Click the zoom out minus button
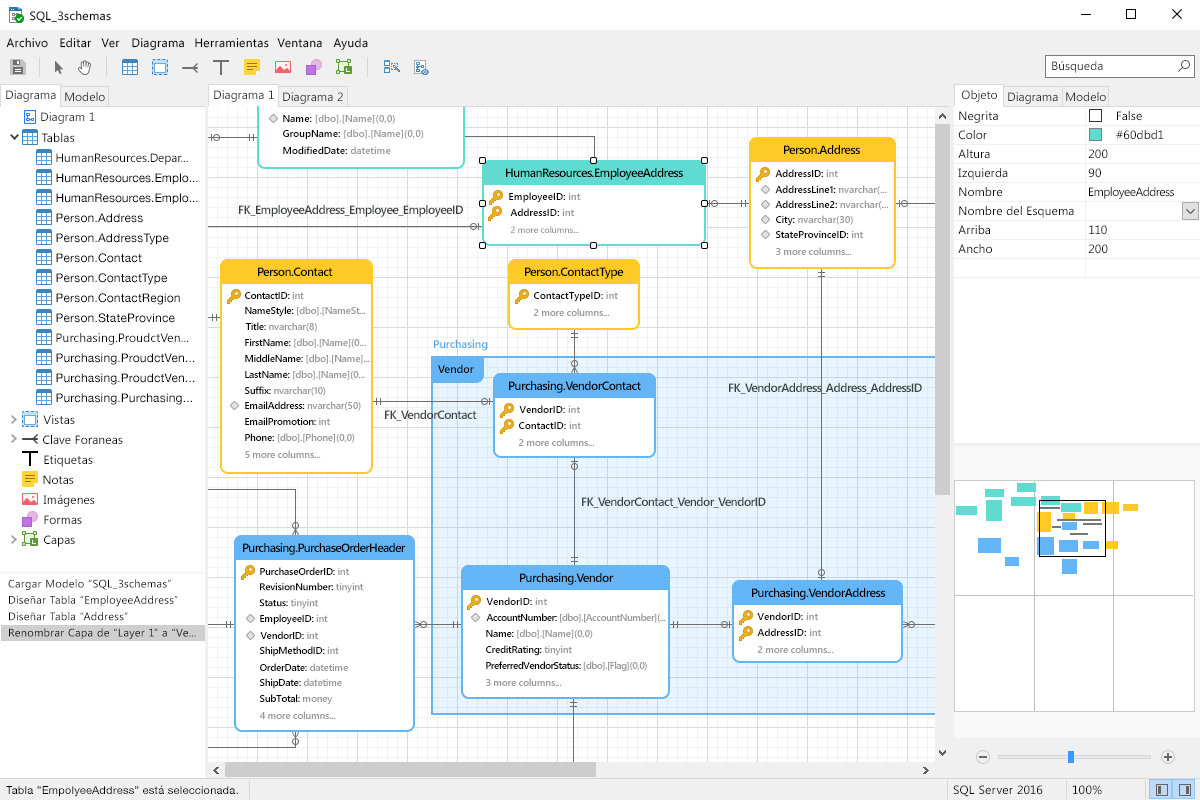The width and height of the screenshot is (1200, 800). coord(983,757)
